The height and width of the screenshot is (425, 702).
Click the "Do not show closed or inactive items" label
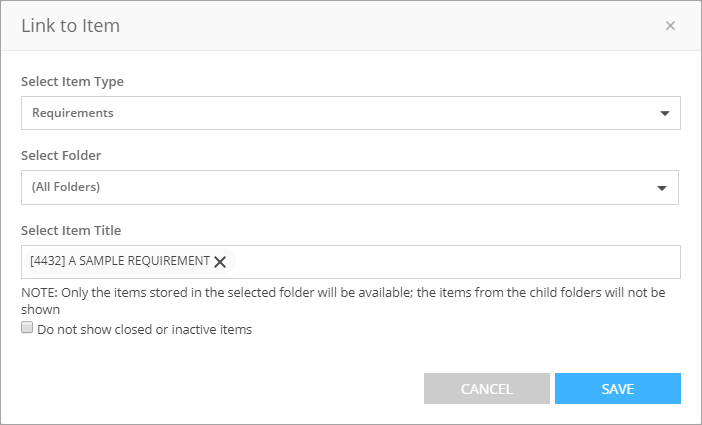[x=144, y=329]
